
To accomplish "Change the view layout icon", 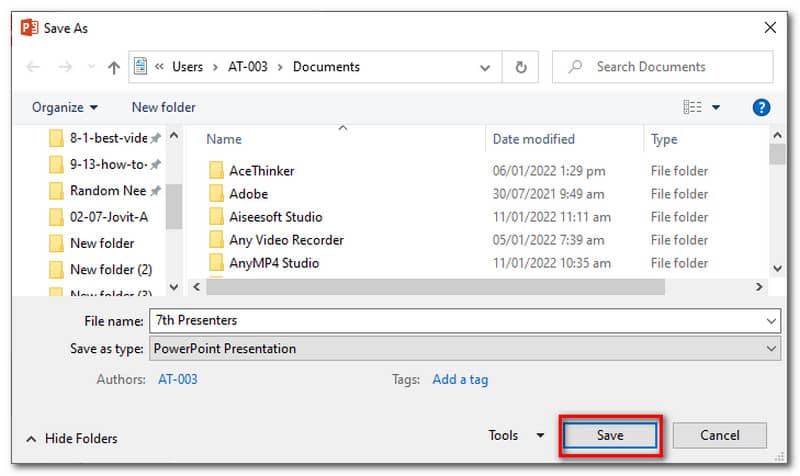I will [x=692, y=107].
